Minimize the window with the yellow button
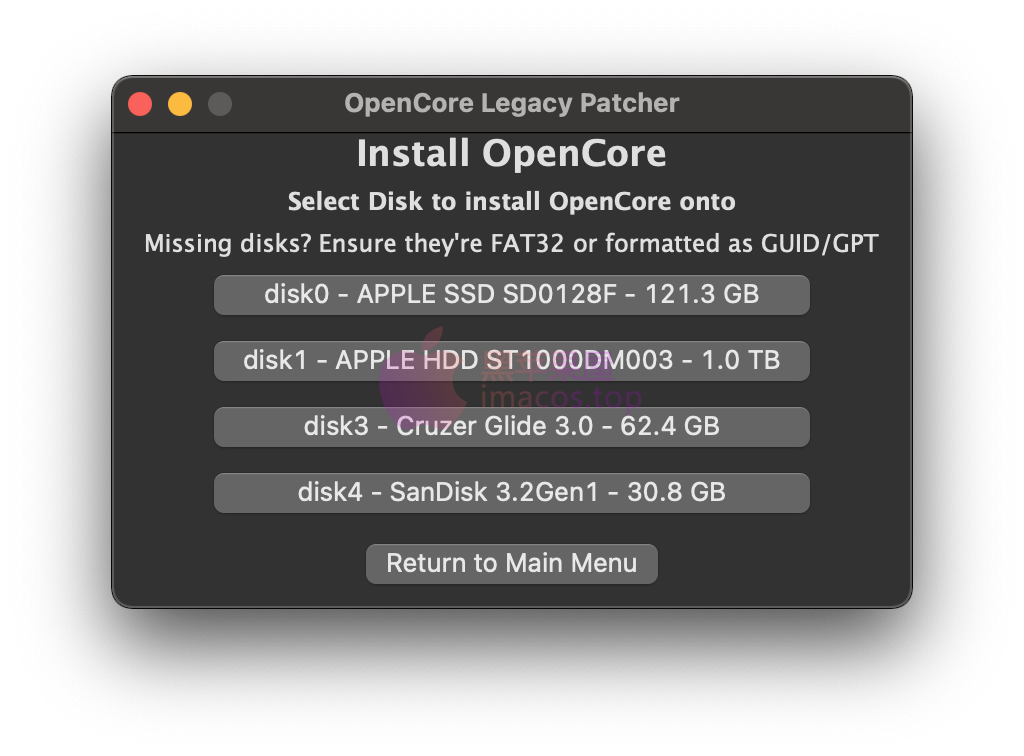 coord(180,104)
